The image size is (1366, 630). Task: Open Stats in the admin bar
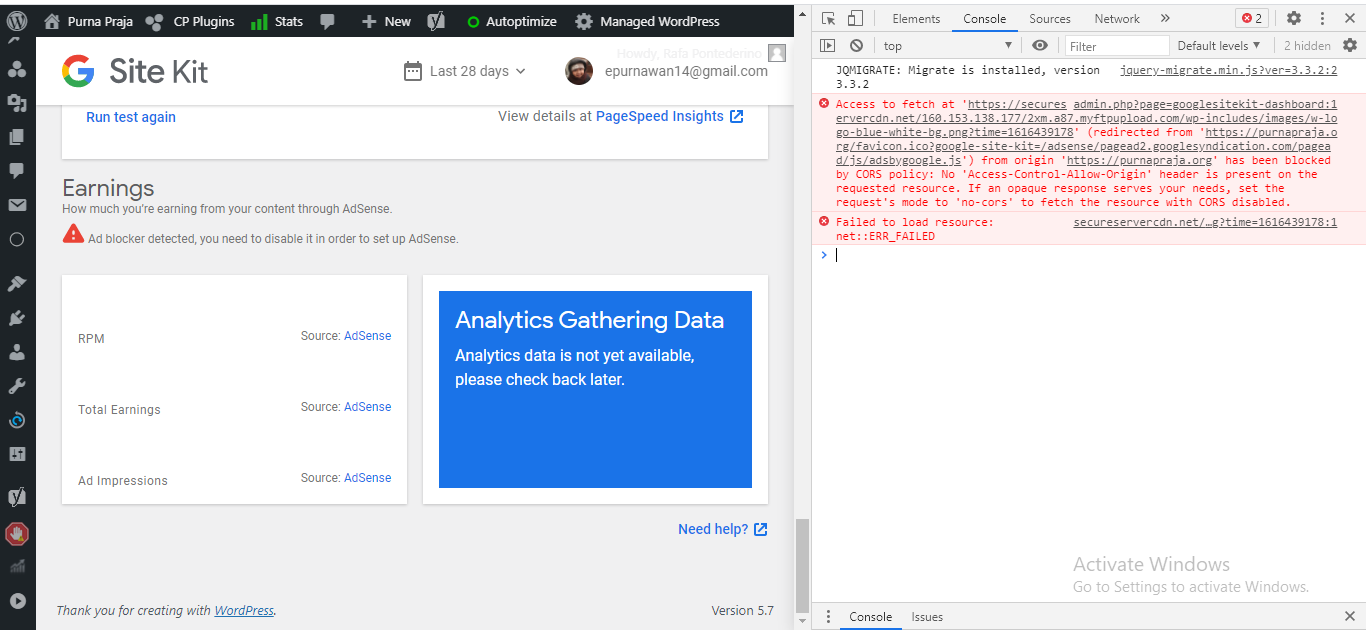point(277,21)
